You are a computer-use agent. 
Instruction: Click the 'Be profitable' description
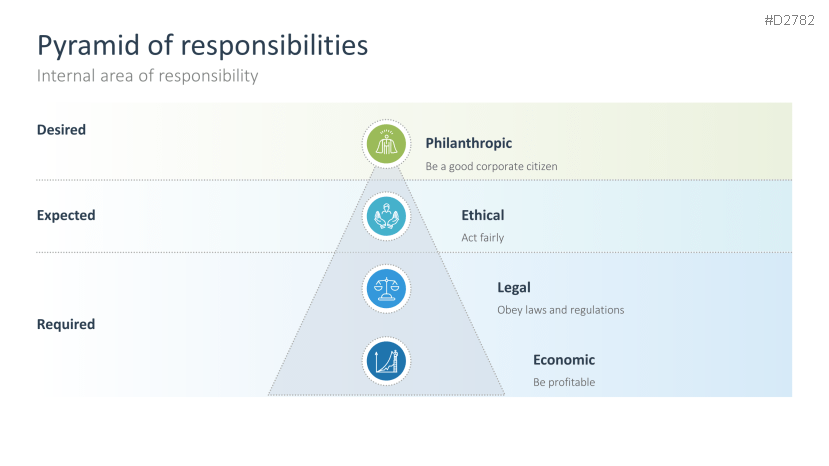click(563, 382)
